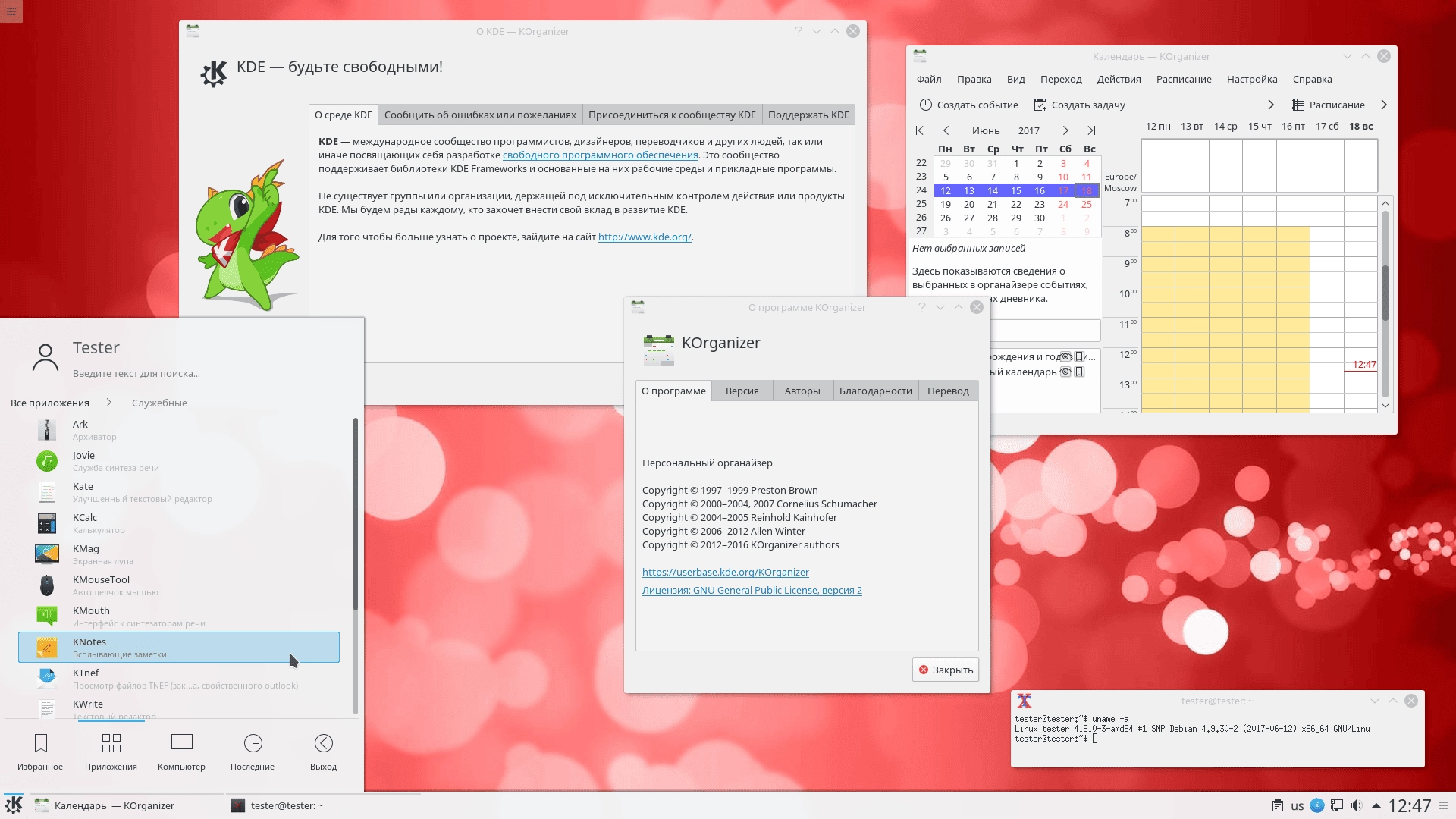Screen dimensions: 1456x819
Task: Open Kate text editor
Action: [x=179, y=492]
